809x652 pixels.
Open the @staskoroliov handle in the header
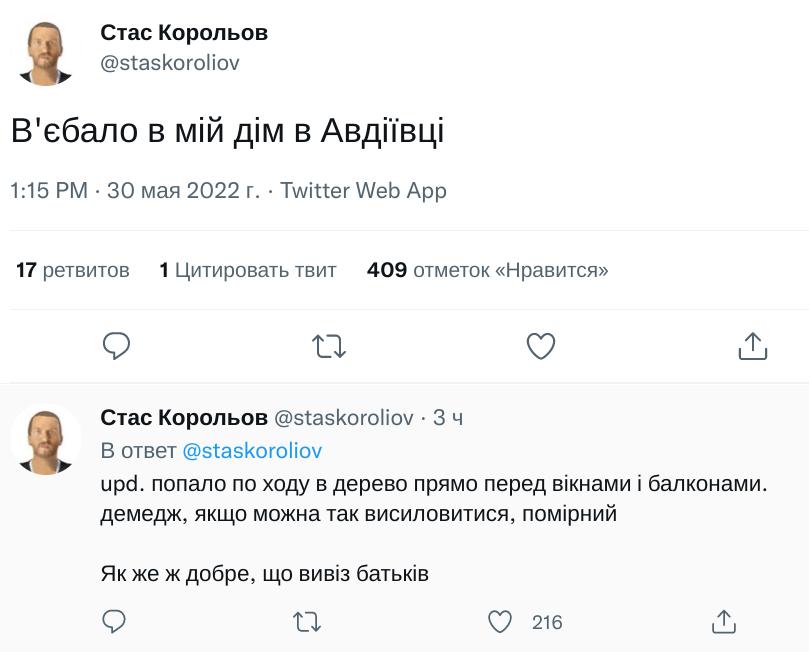click(x=170, y=63)
